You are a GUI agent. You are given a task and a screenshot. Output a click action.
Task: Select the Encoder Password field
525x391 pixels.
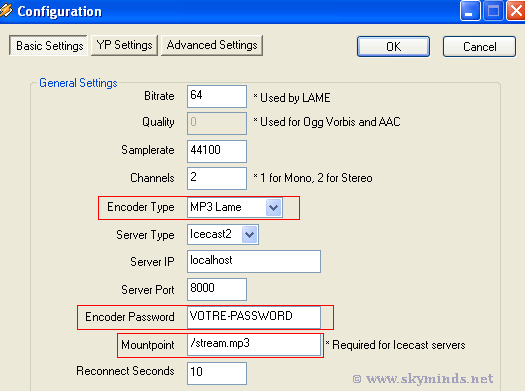(x=254, y=317)
